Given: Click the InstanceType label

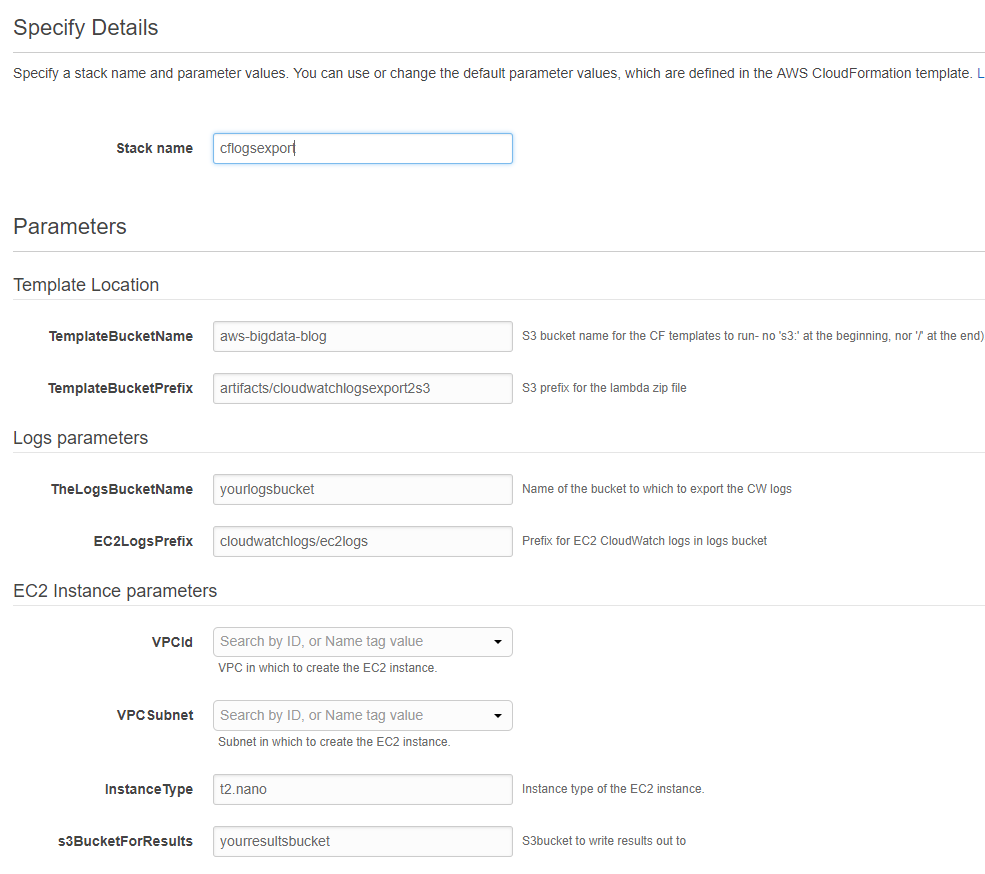Looking at the screenshot, I should [149, 789].
